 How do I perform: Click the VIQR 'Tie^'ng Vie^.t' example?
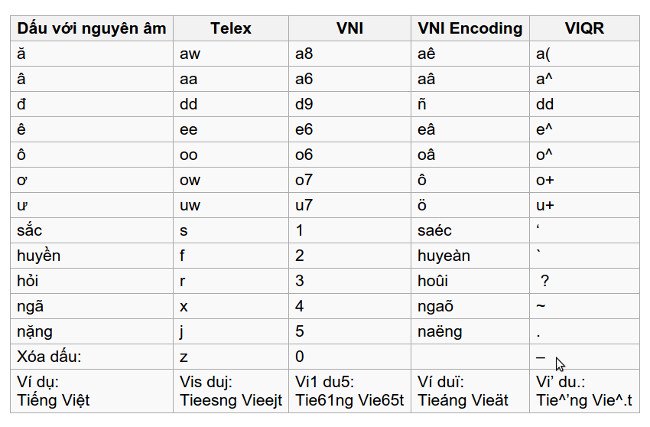tap(584, 400)
